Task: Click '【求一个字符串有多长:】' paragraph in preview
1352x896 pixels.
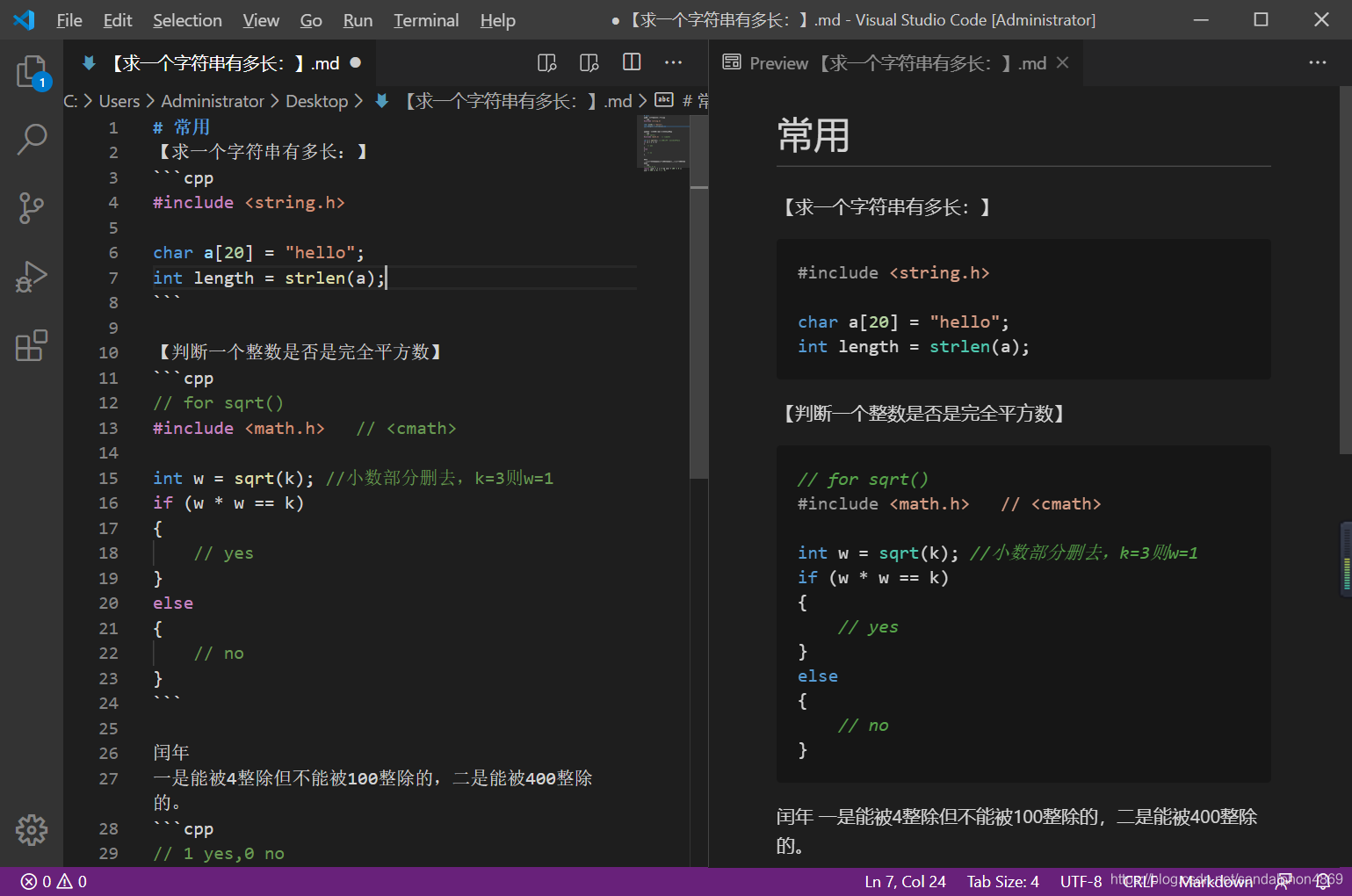Action: coord(886,207)
